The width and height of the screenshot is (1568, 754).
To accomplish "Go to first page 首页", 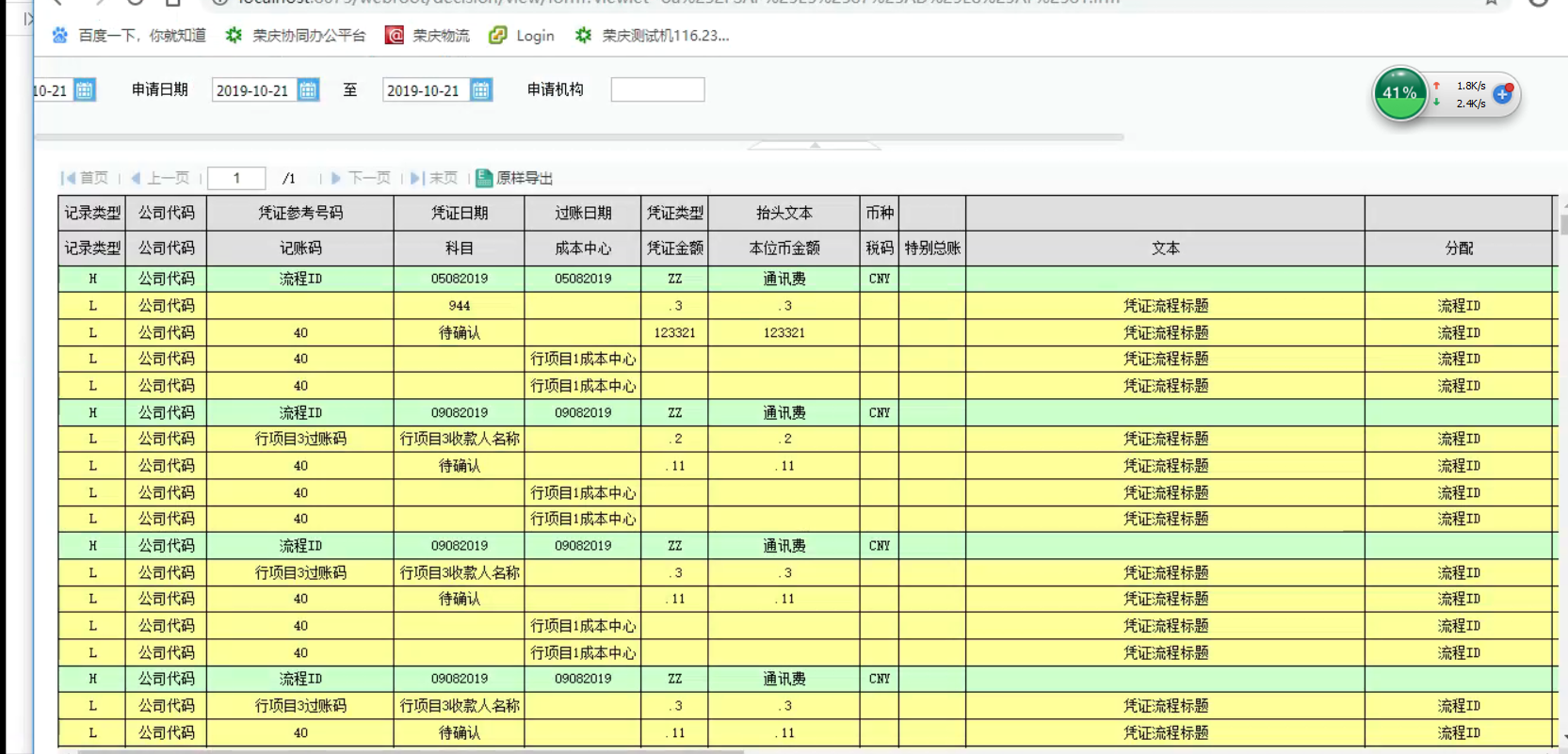I will coord(85,178).
